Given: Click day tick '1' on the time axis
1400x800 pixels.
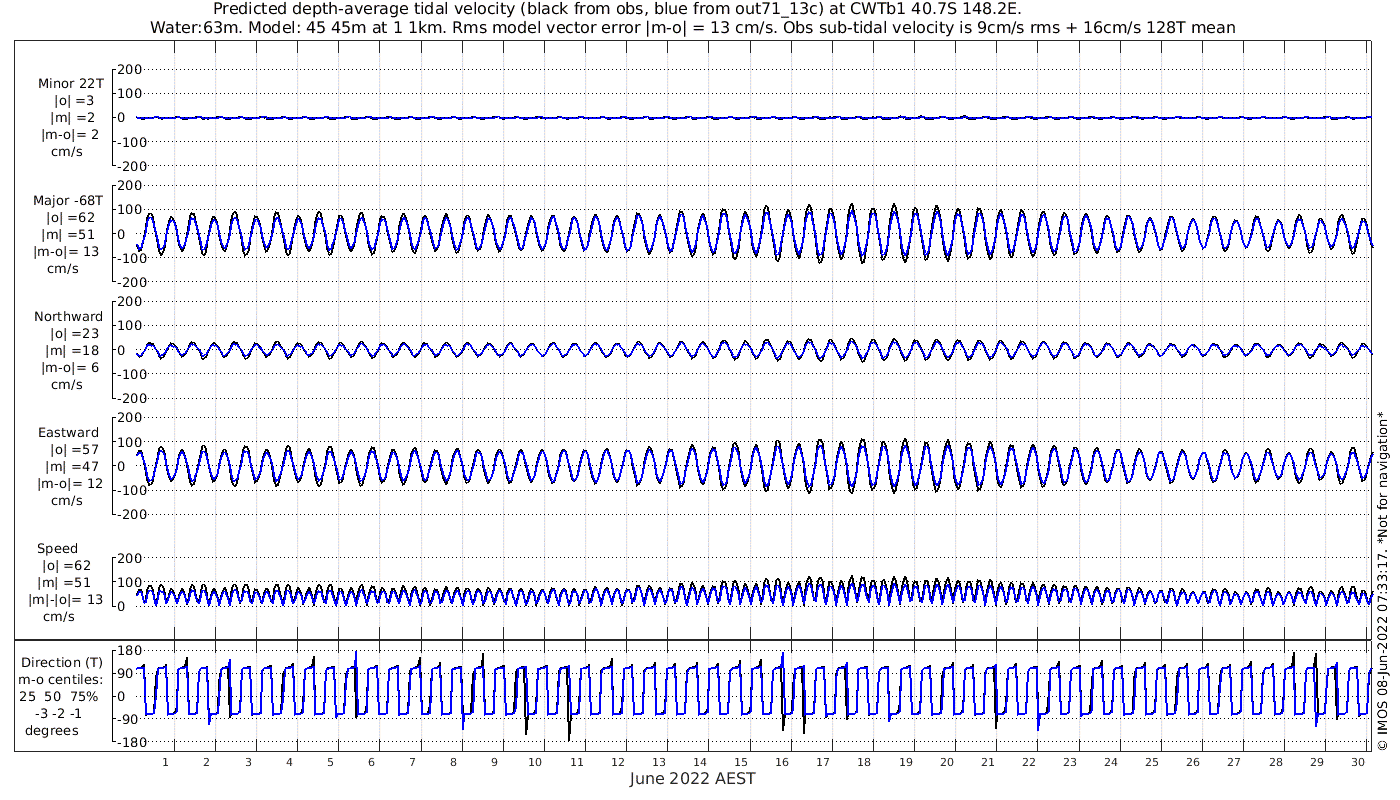Looking at the screenshot, I should [165, 762].
